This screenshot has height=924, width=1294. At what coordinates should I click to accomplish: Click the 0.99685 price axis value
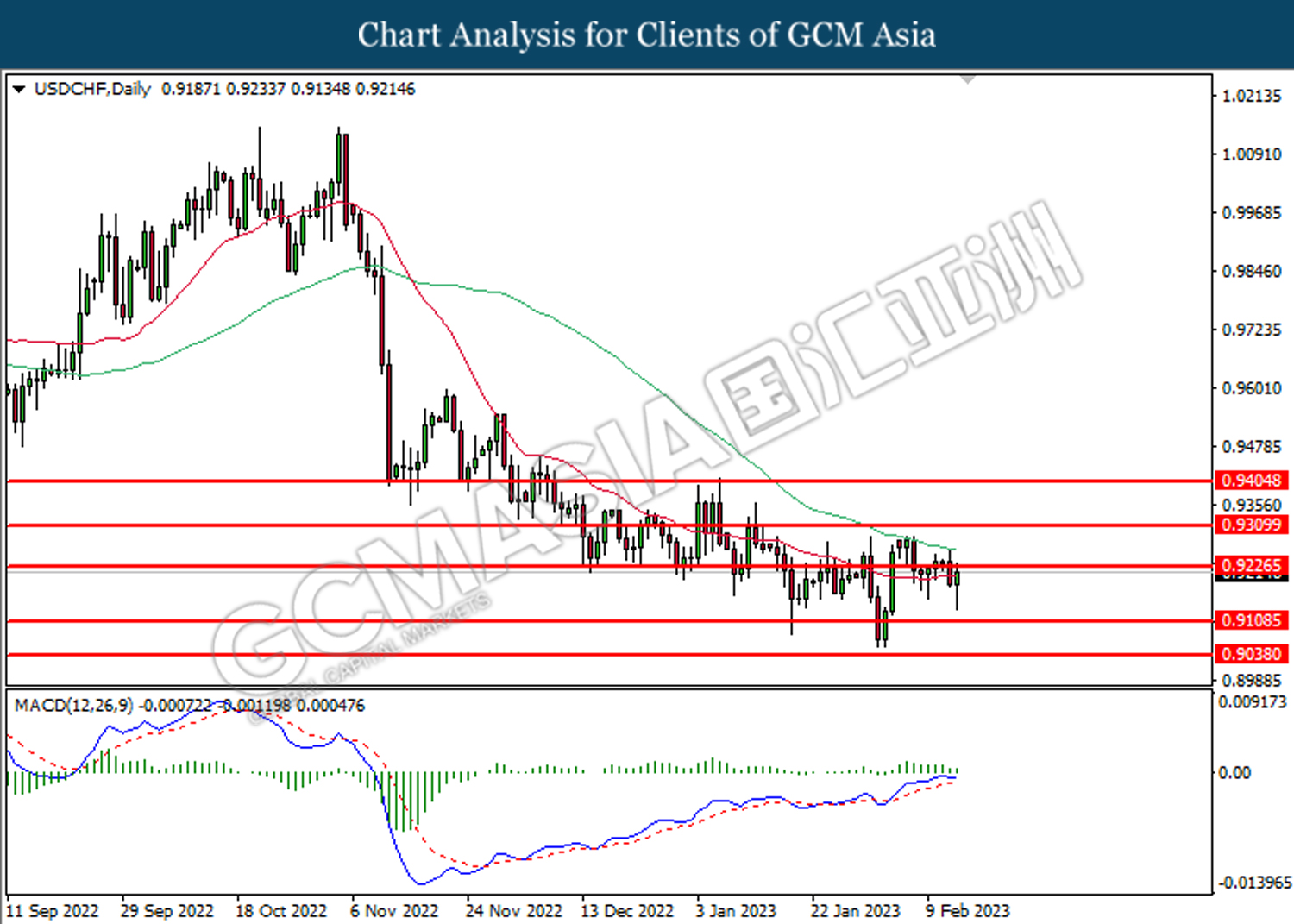point(1252,212)
